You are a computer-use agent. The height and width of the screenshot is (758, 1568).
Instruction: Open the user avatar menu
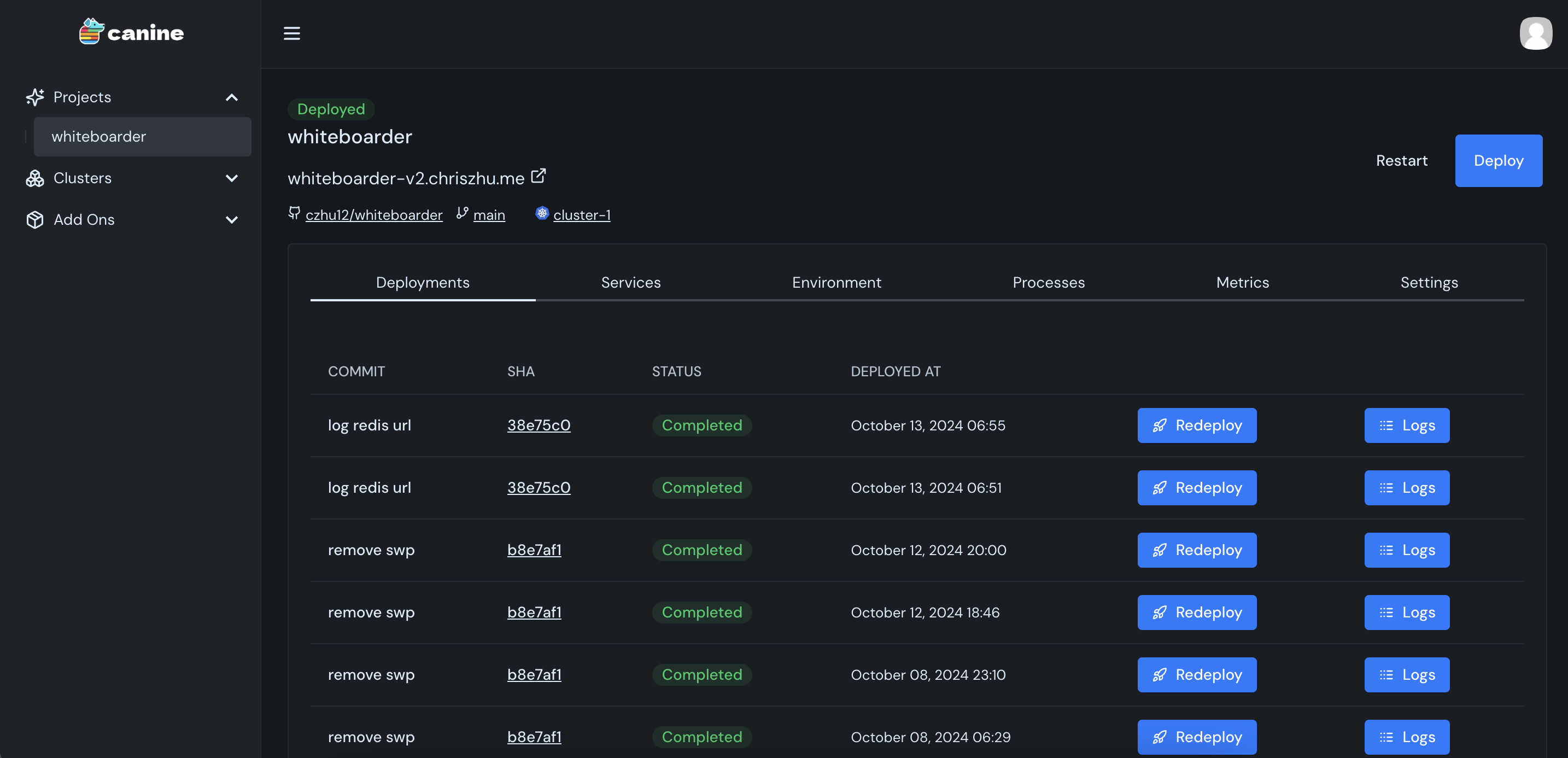(1535, 33)
